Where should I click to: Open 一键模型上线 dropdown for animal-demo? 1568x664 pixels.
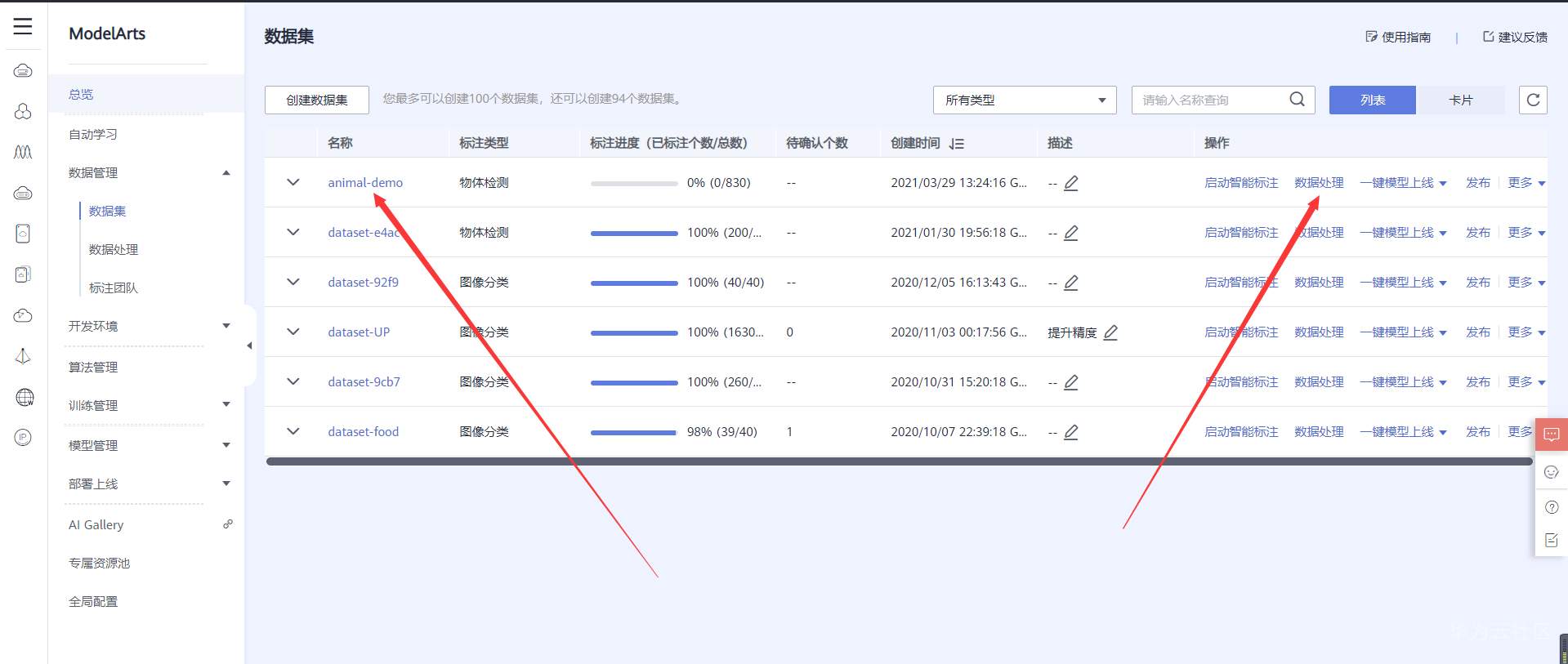(x=1403, y=183)
